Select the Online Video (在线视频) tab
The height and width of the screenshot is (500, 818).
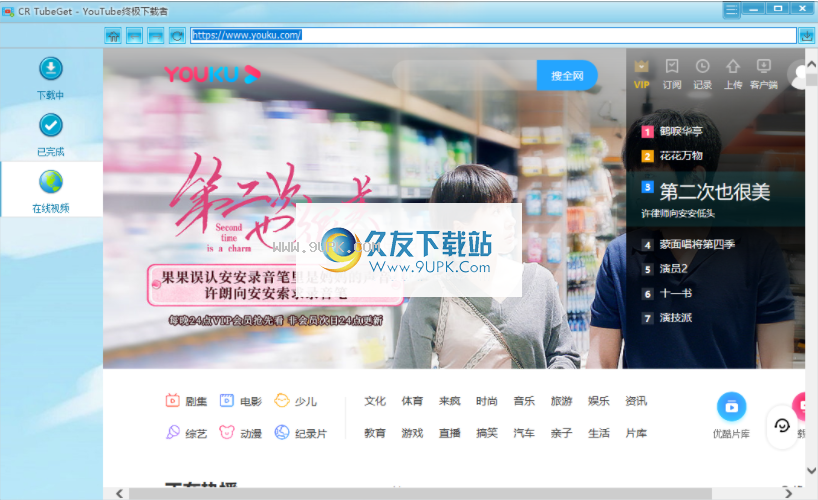pyautogui.click(x=51, y=191)
